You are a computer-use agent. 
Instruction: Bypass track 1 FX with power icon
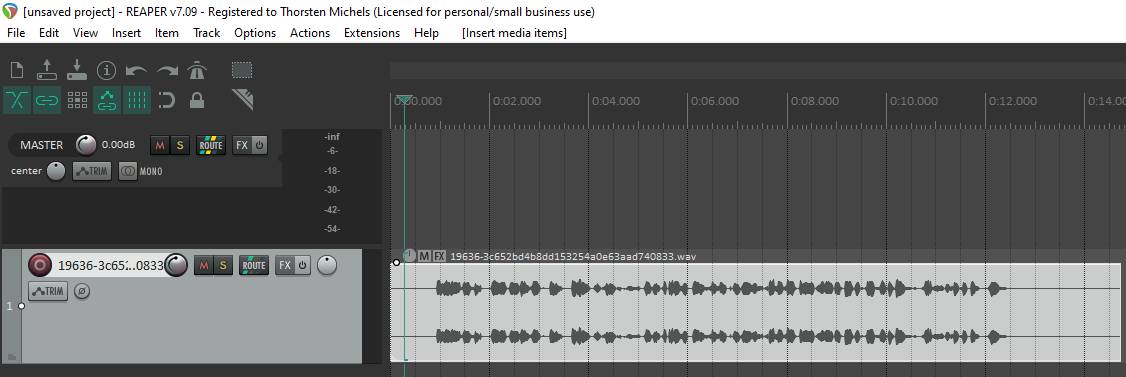coord(302,266)
